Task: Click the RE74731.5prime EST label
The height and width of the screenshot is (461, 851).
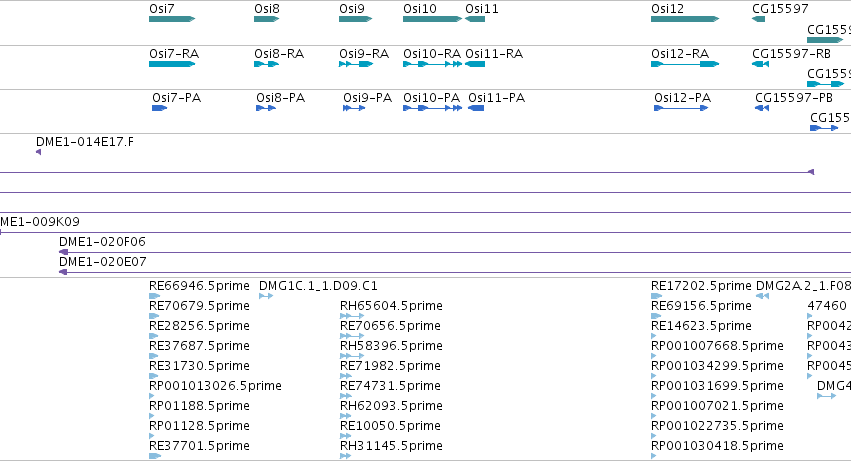Action: click(390, 386)
